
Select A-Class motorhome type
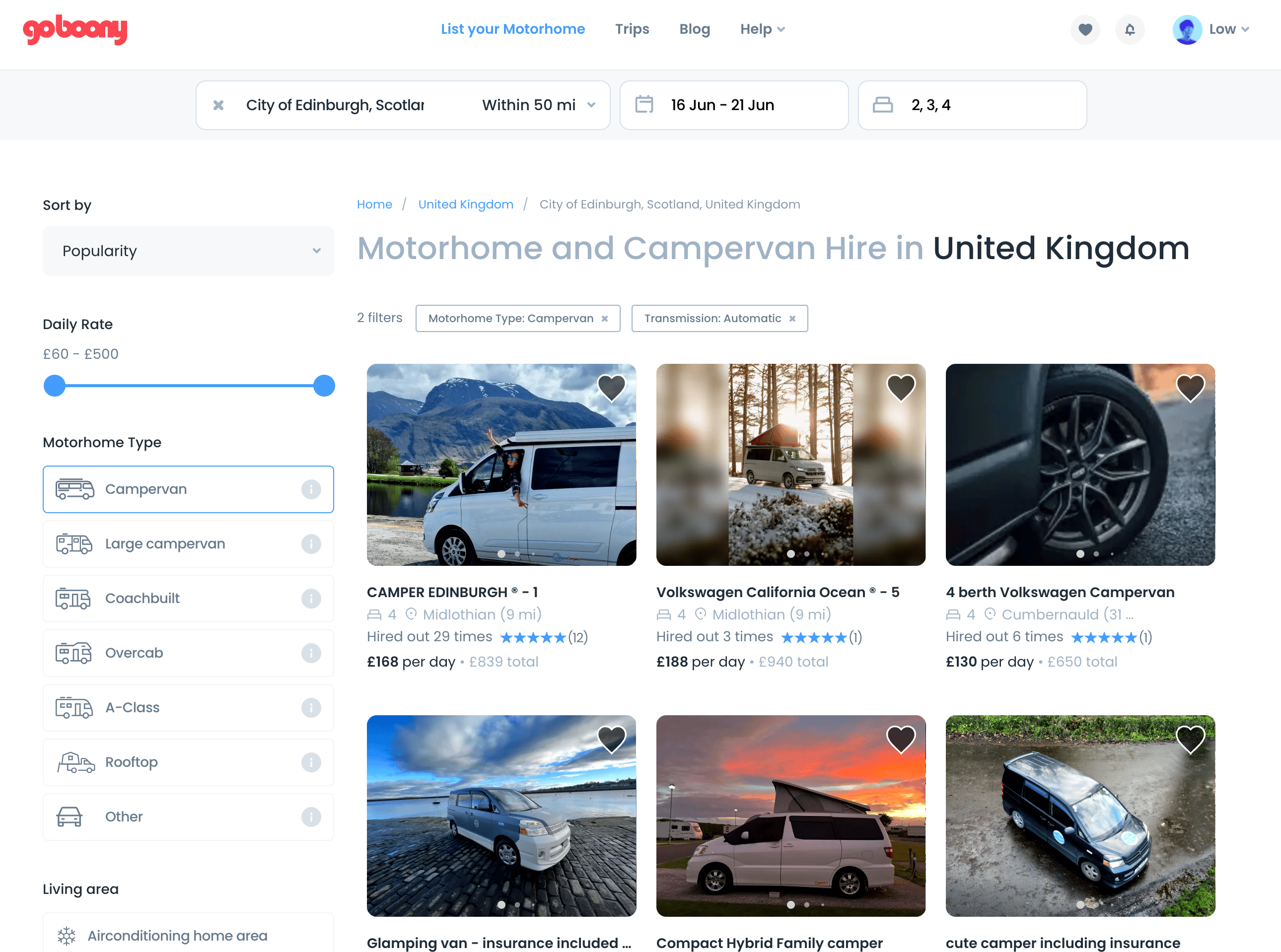(188, 708)
